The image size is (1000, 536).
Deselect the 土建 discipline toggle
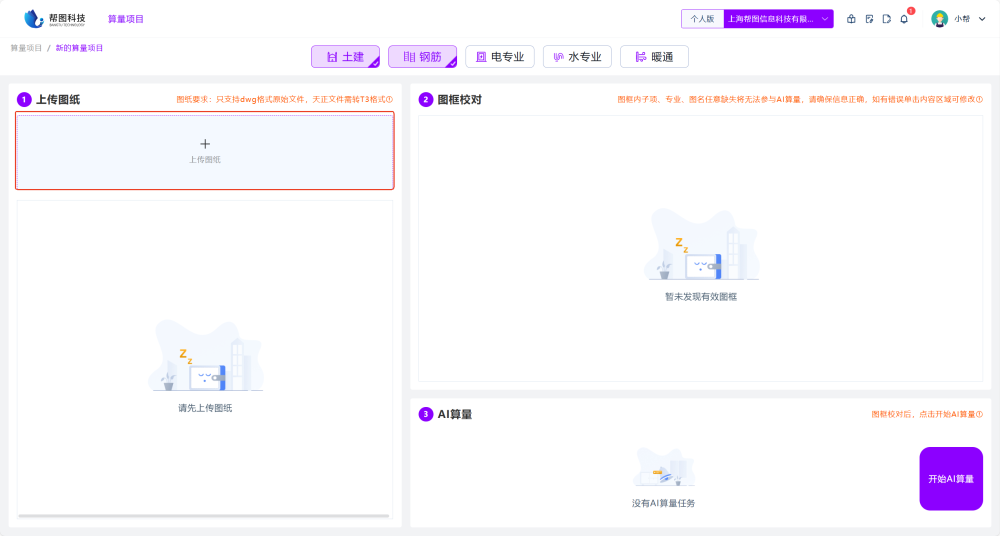345,57
